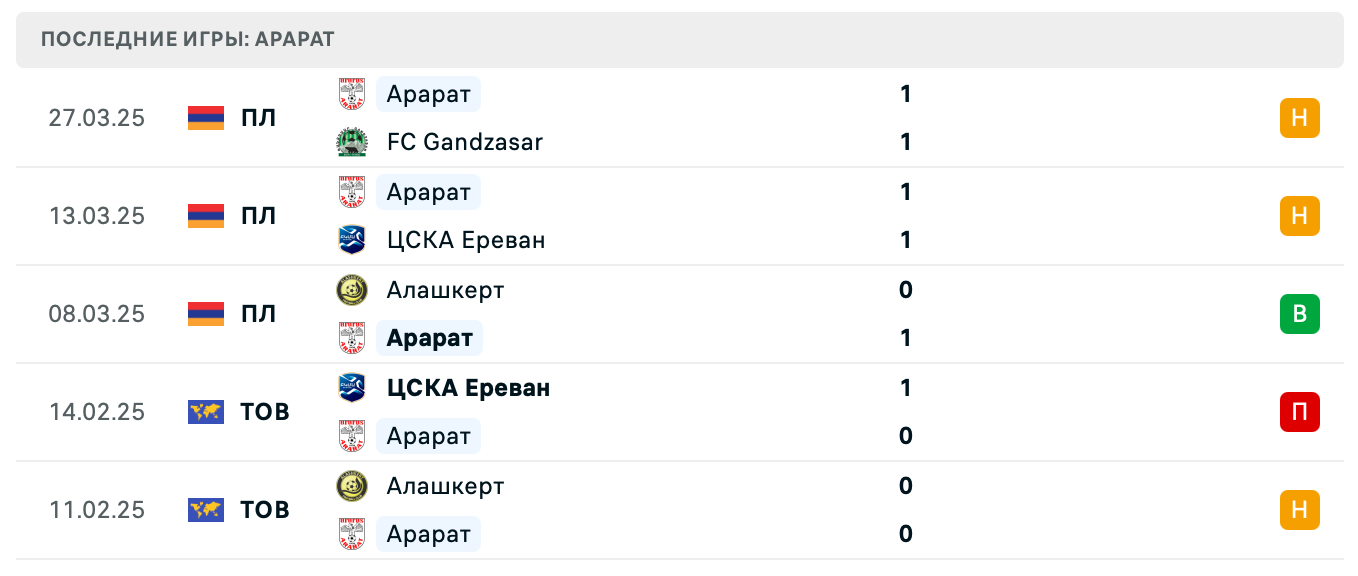
Task: Select the Алашкерт club crest
Action: pos(352,290)
